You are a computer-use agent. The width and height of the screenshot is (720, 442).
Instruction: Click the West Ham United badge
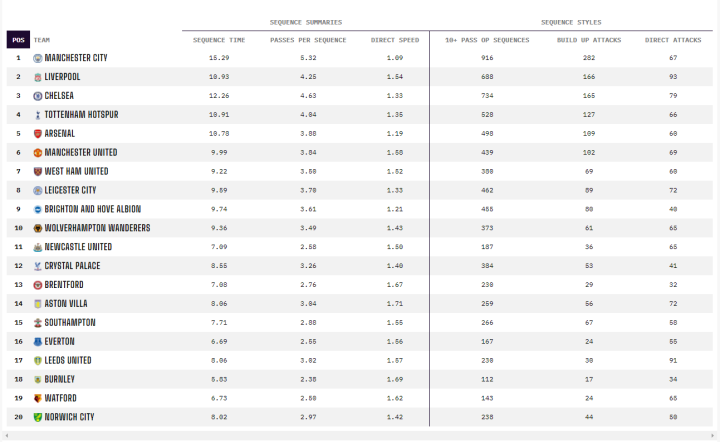[x=38, y=172]
